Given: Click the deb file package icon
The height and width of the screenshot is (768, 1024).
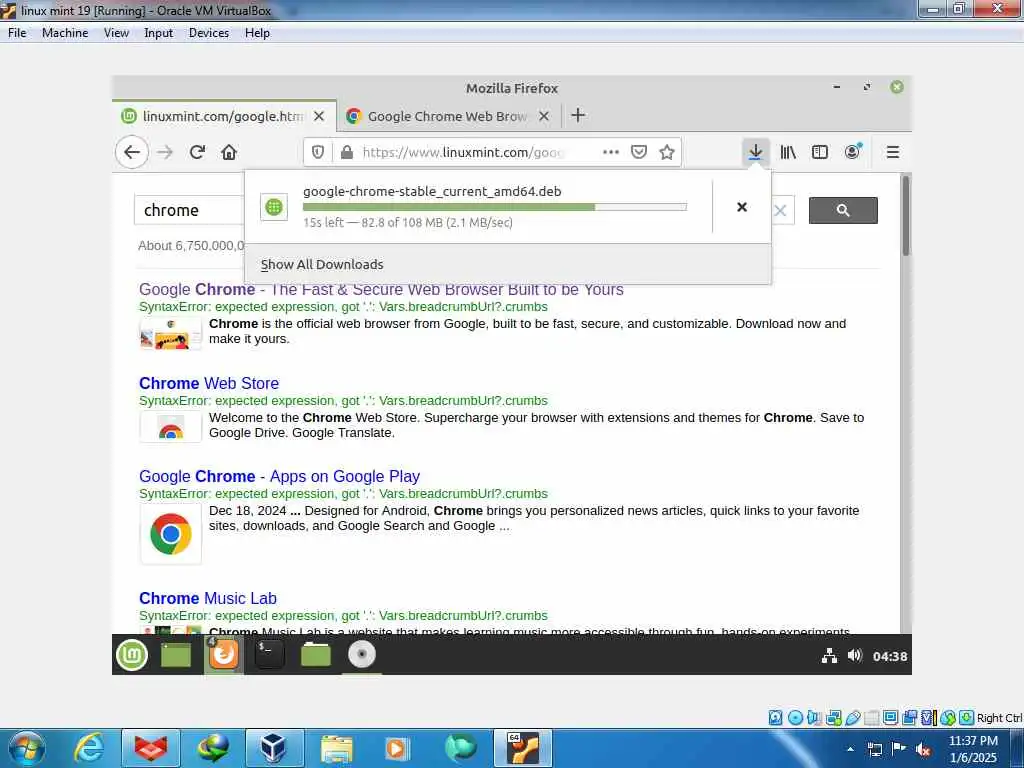Looking at the screenshot, I should 274,208.
